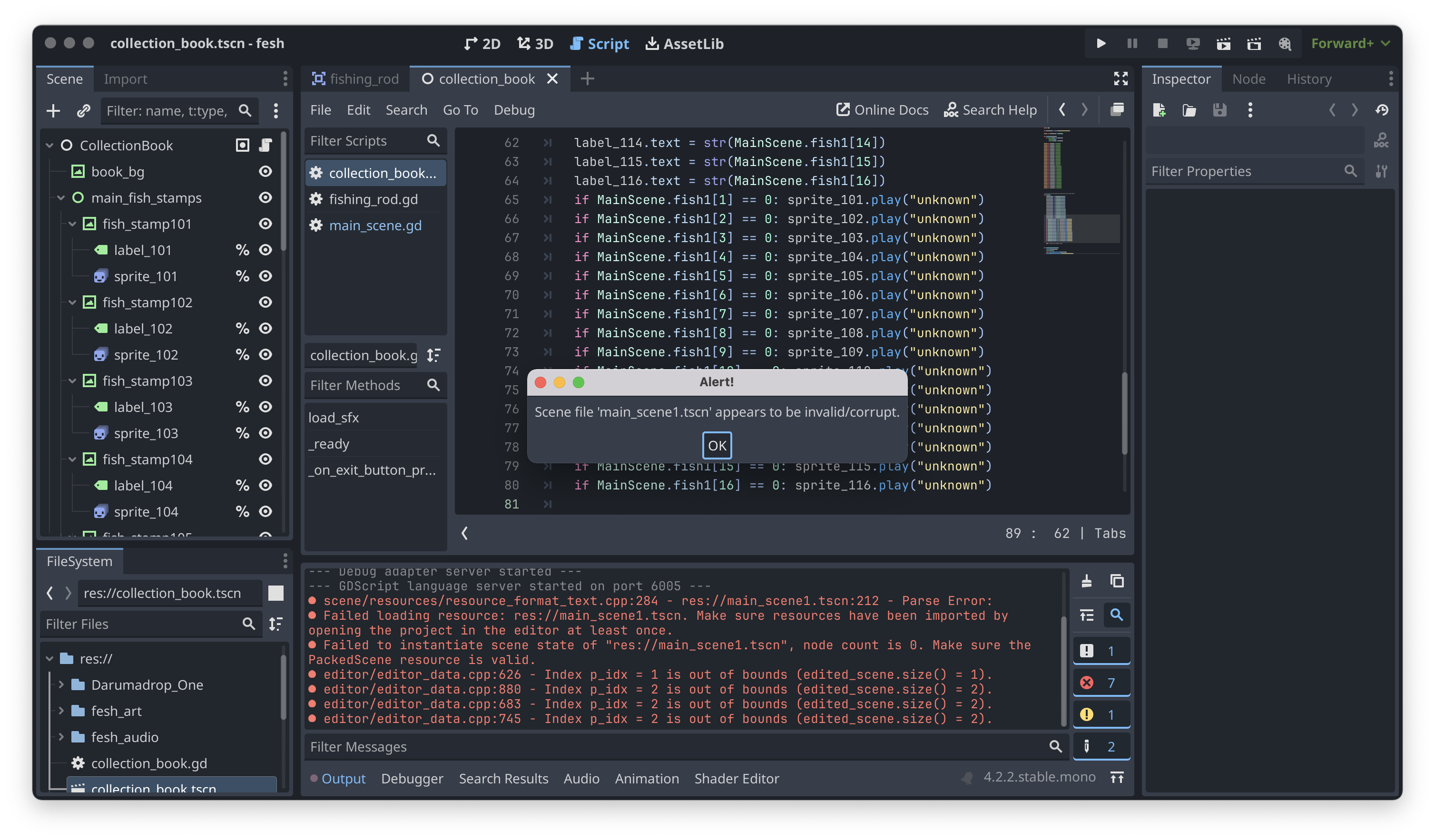Toggle visibility of label_101
Image resolution: width=1435 pixels, height=840 pixels.
(x=265, y=250)
